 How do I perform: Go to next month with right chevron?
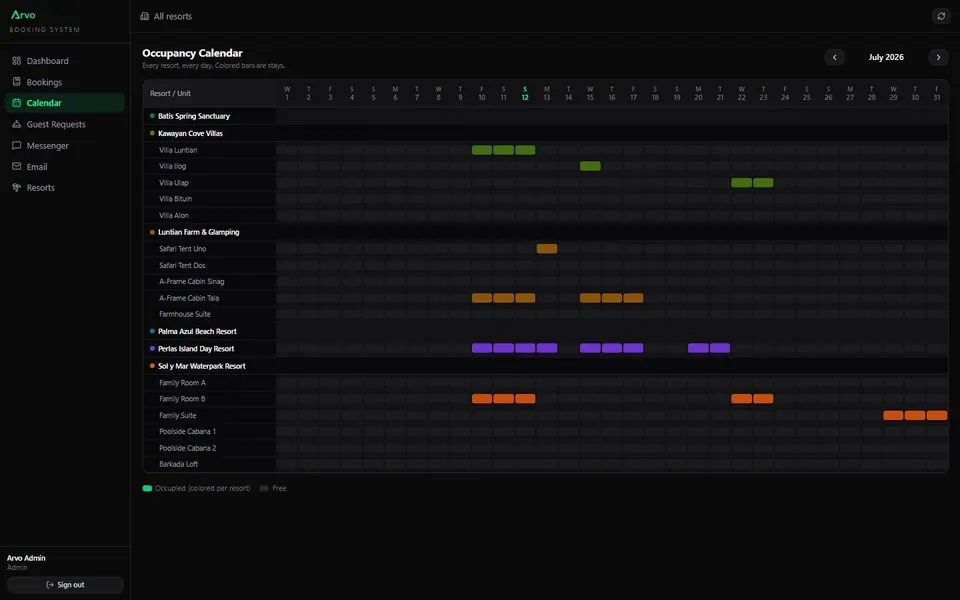(x=938, y=57)
